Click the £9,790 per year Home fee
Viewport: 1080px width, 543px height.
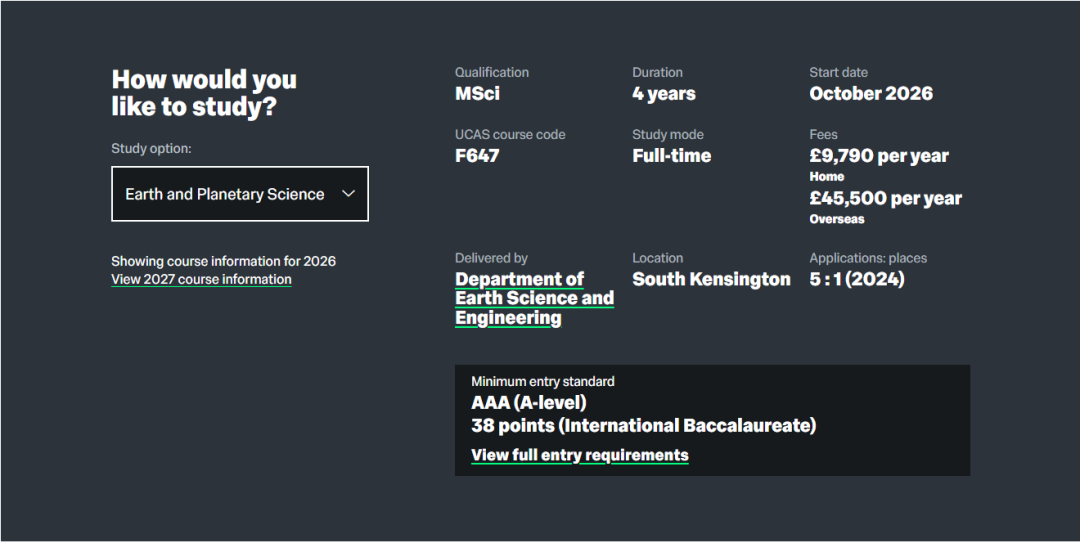point(878,156)
